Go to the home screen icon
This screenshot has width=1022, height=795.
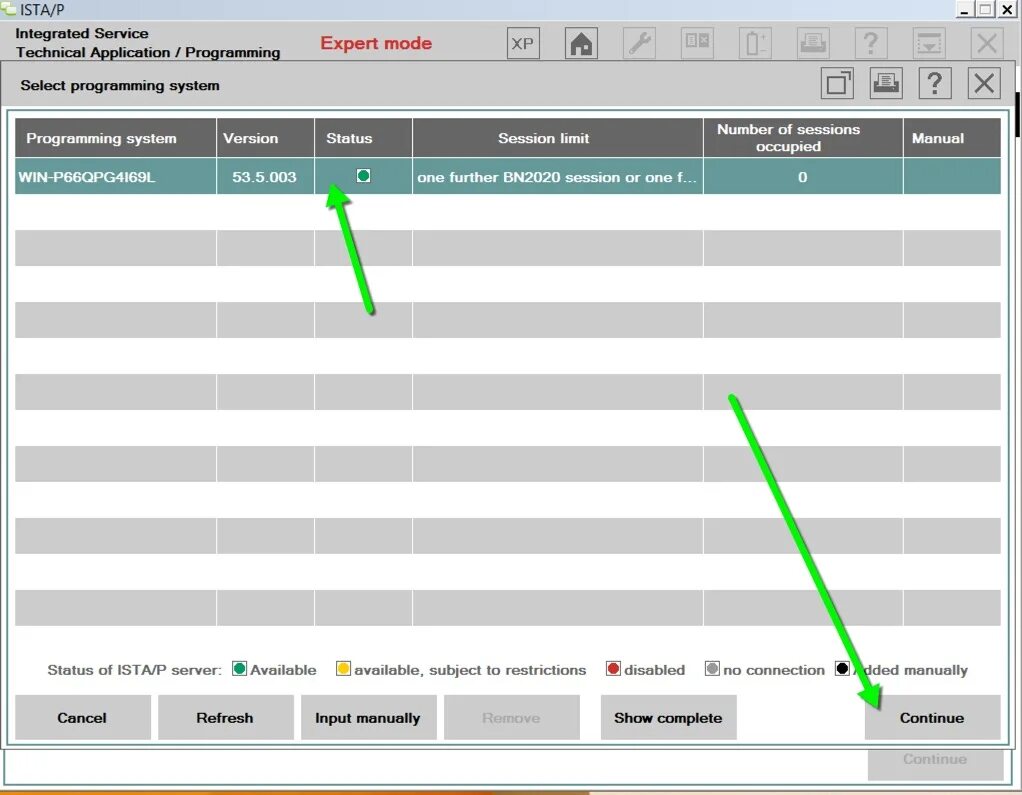coord(581,44)
